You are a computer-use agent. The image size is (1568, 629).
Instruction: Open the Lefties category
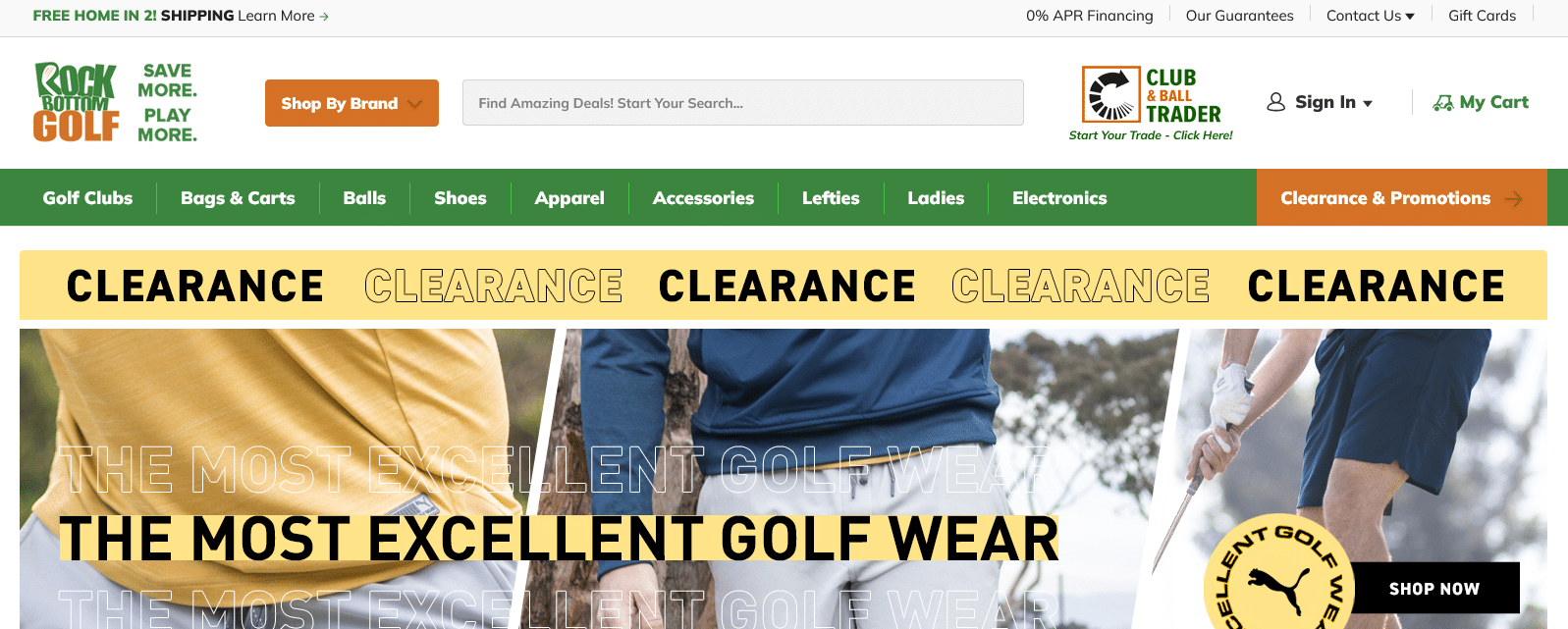tap(831, 198)
